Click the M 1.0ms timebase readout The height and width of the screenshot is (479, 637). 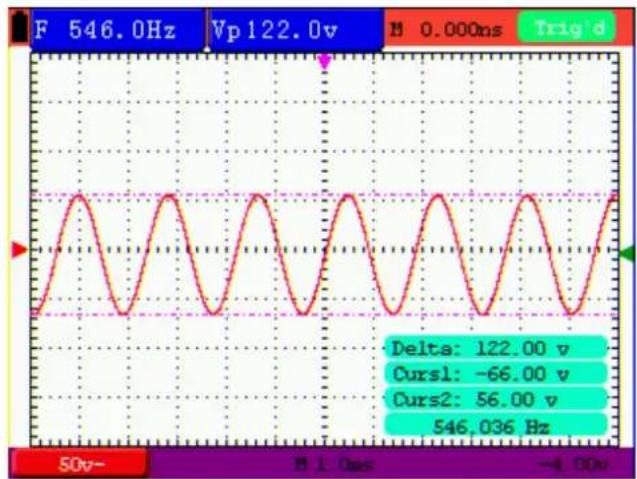point(334,464)
